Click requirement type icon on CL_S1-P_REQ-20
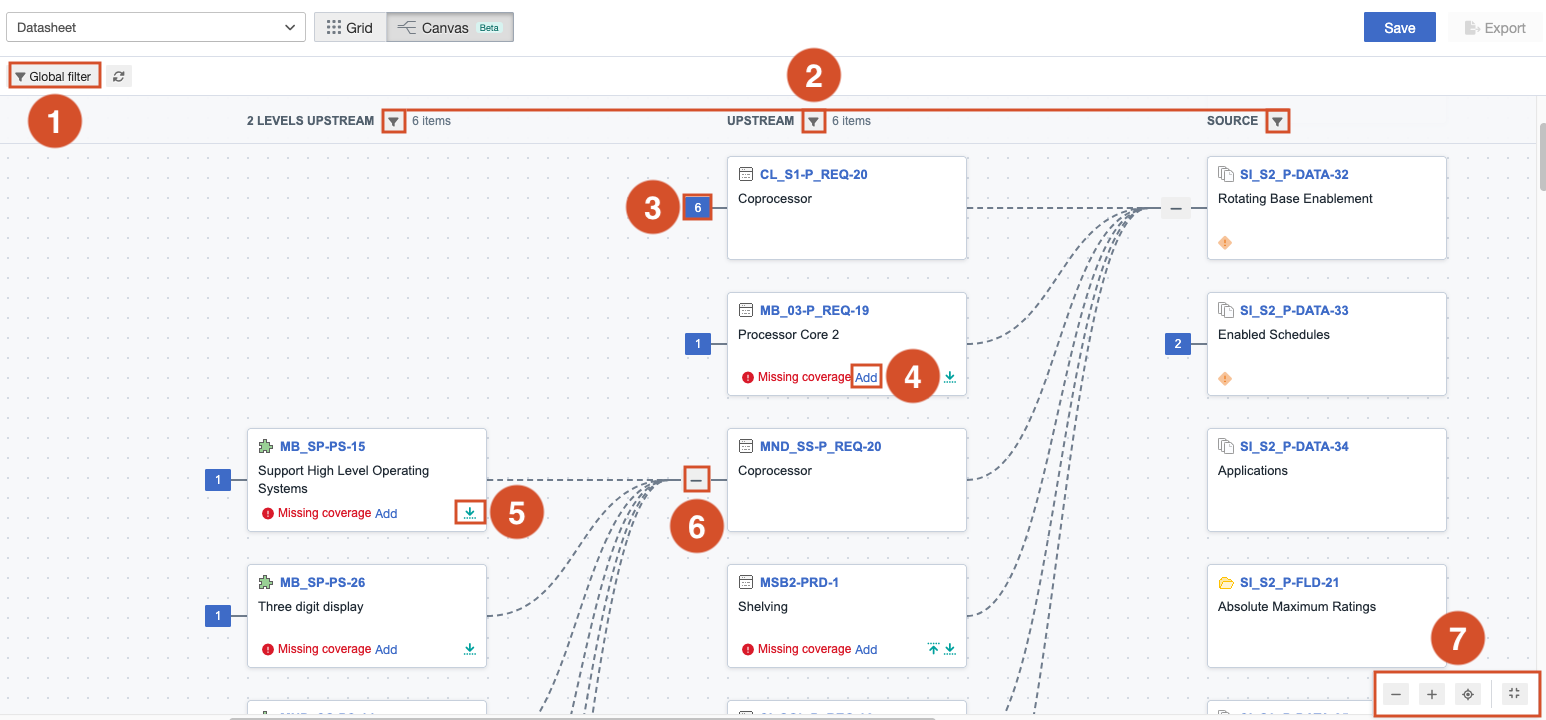 [746, 174]
